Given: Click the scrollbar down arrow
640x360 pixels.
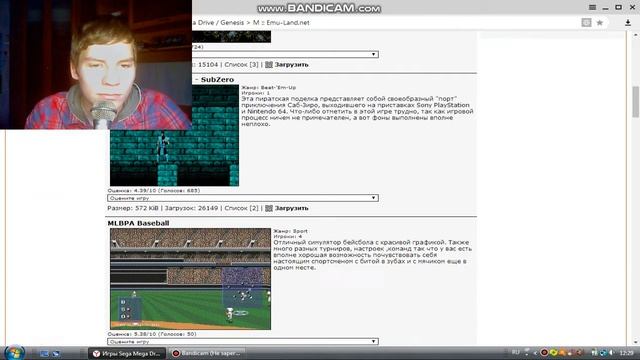Looking at the screenshot, I should click(x=636, y=342).
